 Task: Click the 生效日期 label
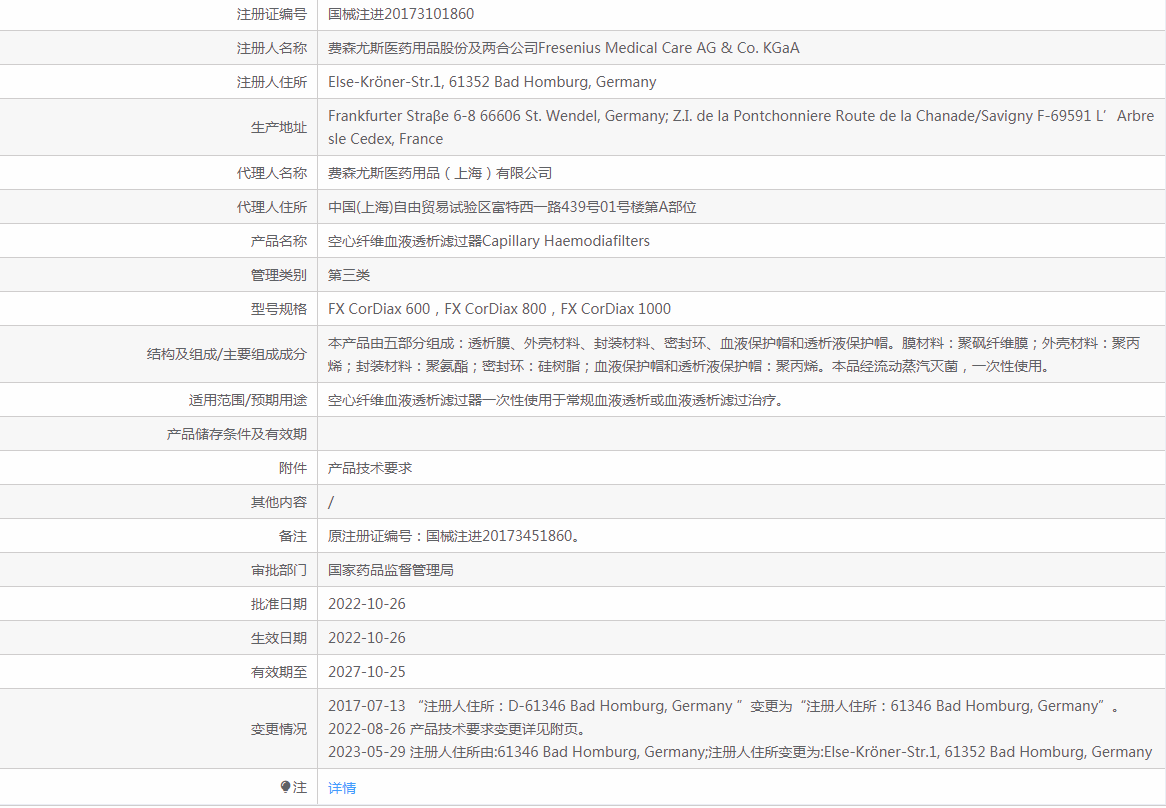[x=279, y=639]
